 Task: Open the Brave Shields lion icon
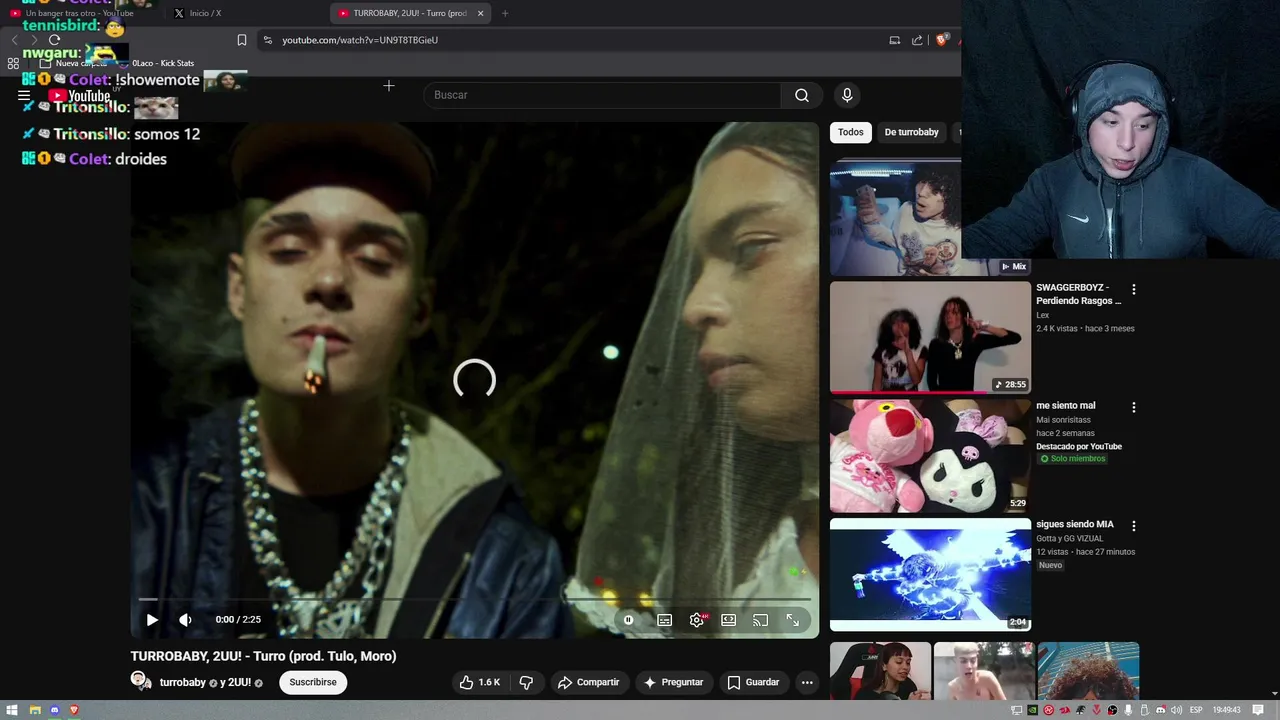[x=941, y=40]
